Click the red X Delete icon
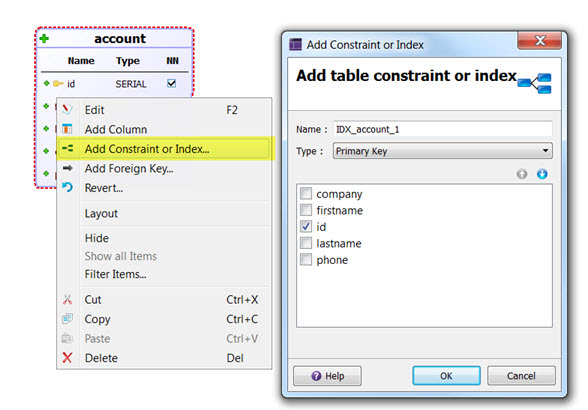 point(67,358)
